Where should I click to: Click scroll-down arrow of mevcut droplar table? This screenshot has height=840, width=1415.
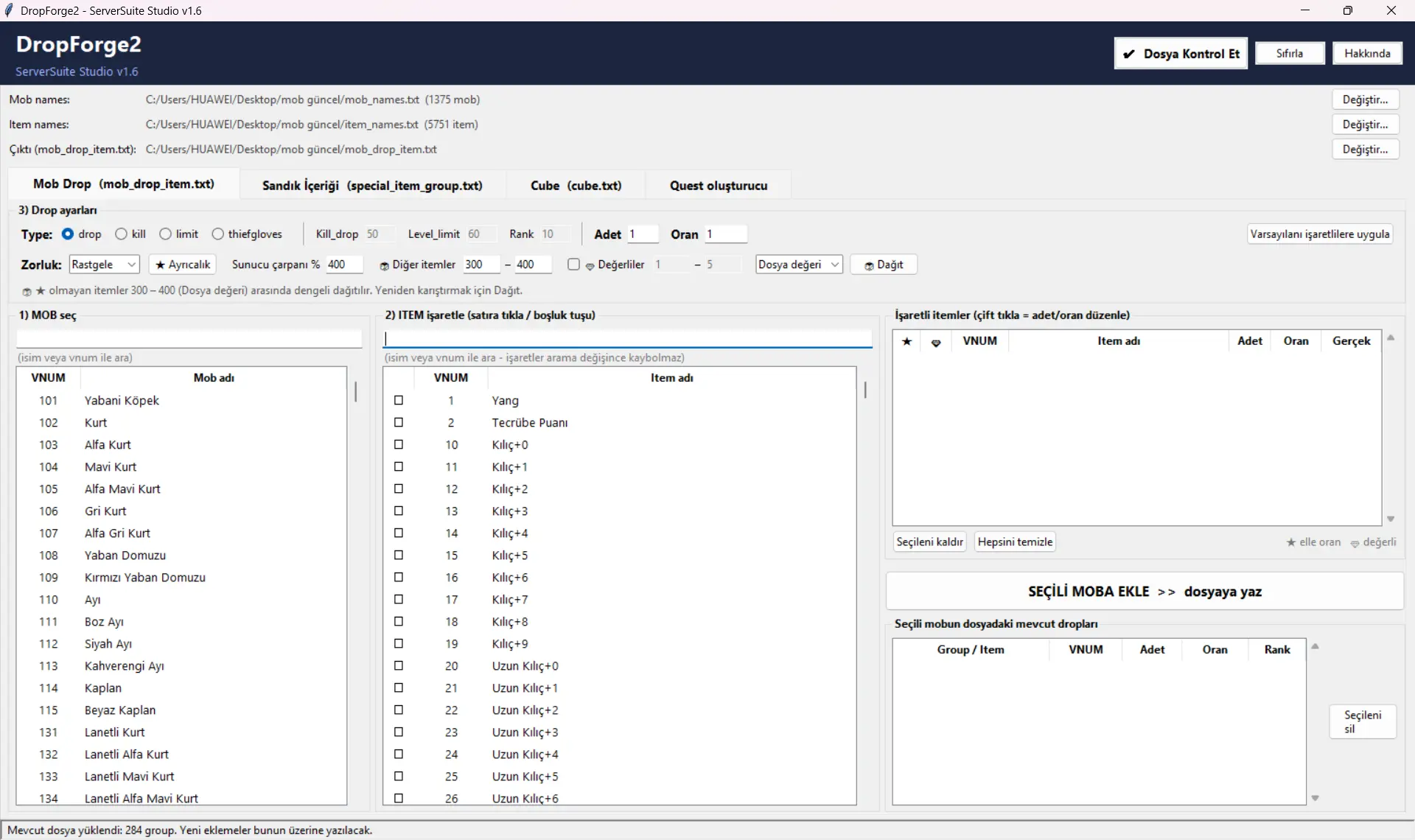point(1316,798)
